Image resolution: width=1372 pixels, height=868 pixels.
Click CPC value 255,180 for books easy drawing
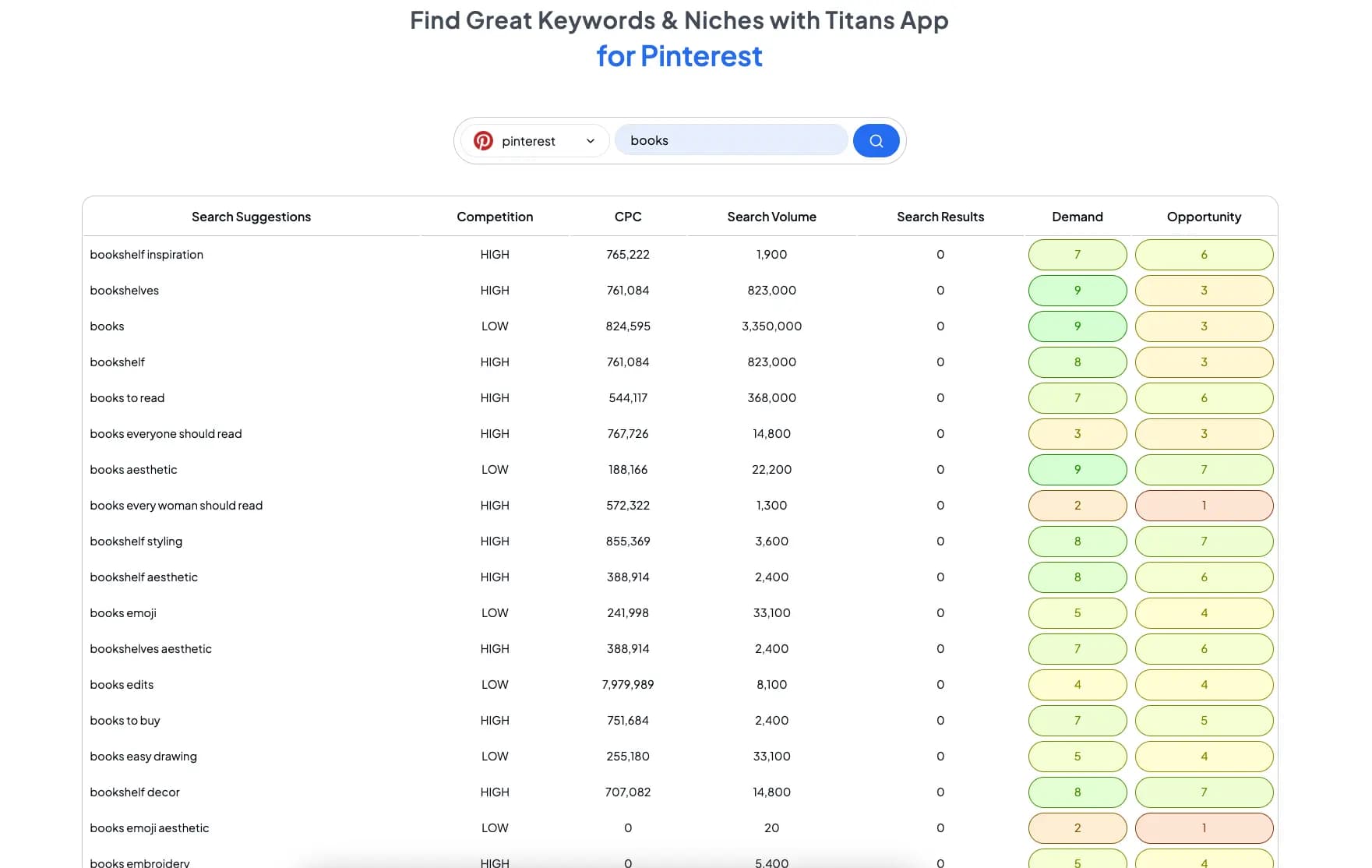coord(628,757)
